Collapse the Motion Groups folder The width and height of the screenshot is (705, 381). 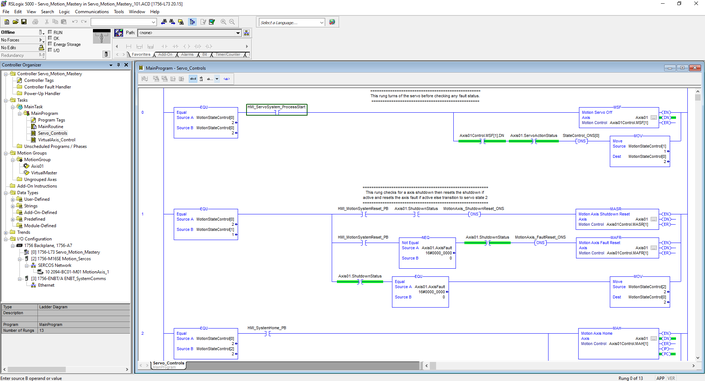pos(6,153)
